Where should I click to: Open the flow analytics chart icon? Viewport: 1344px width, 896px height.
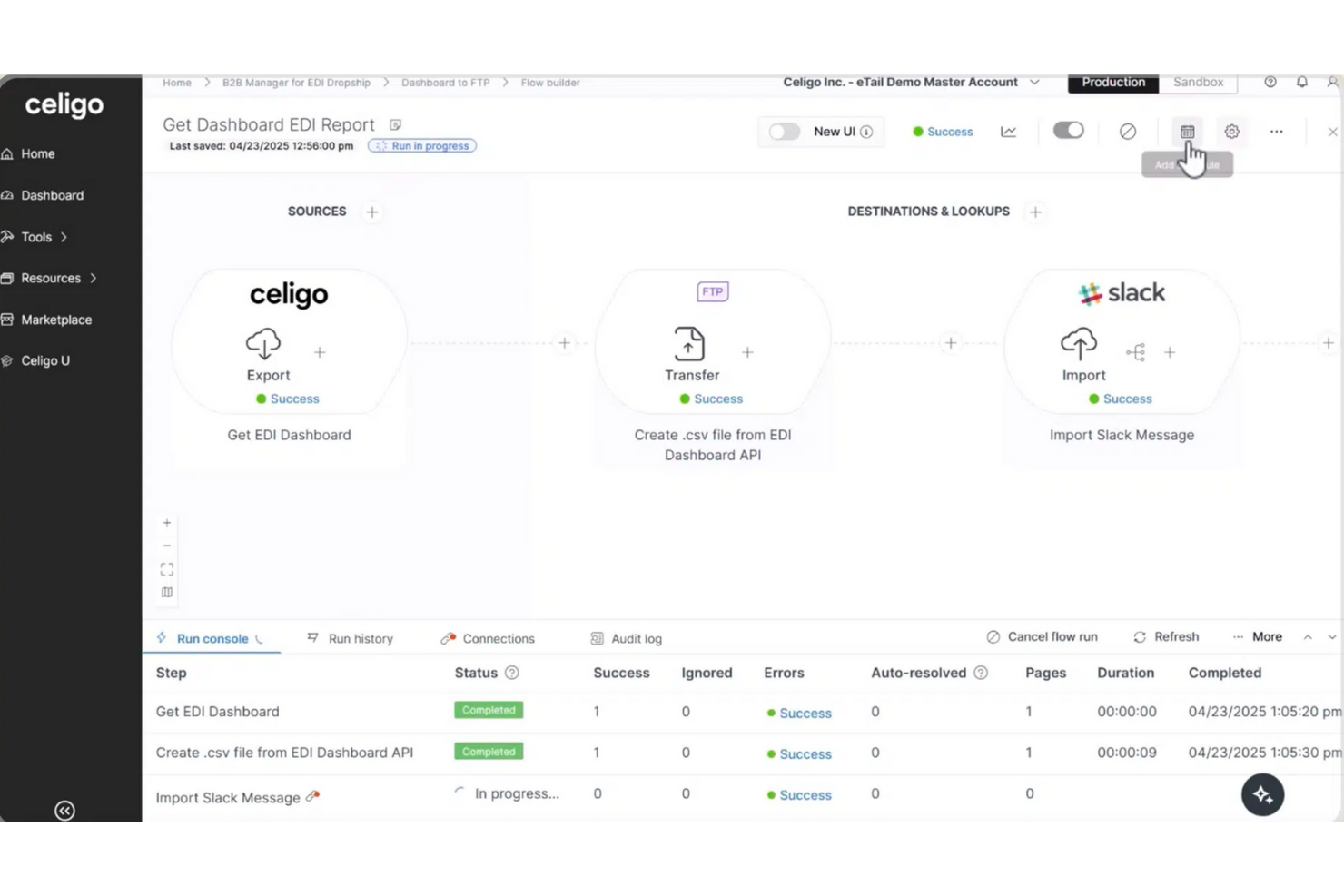1009,132
